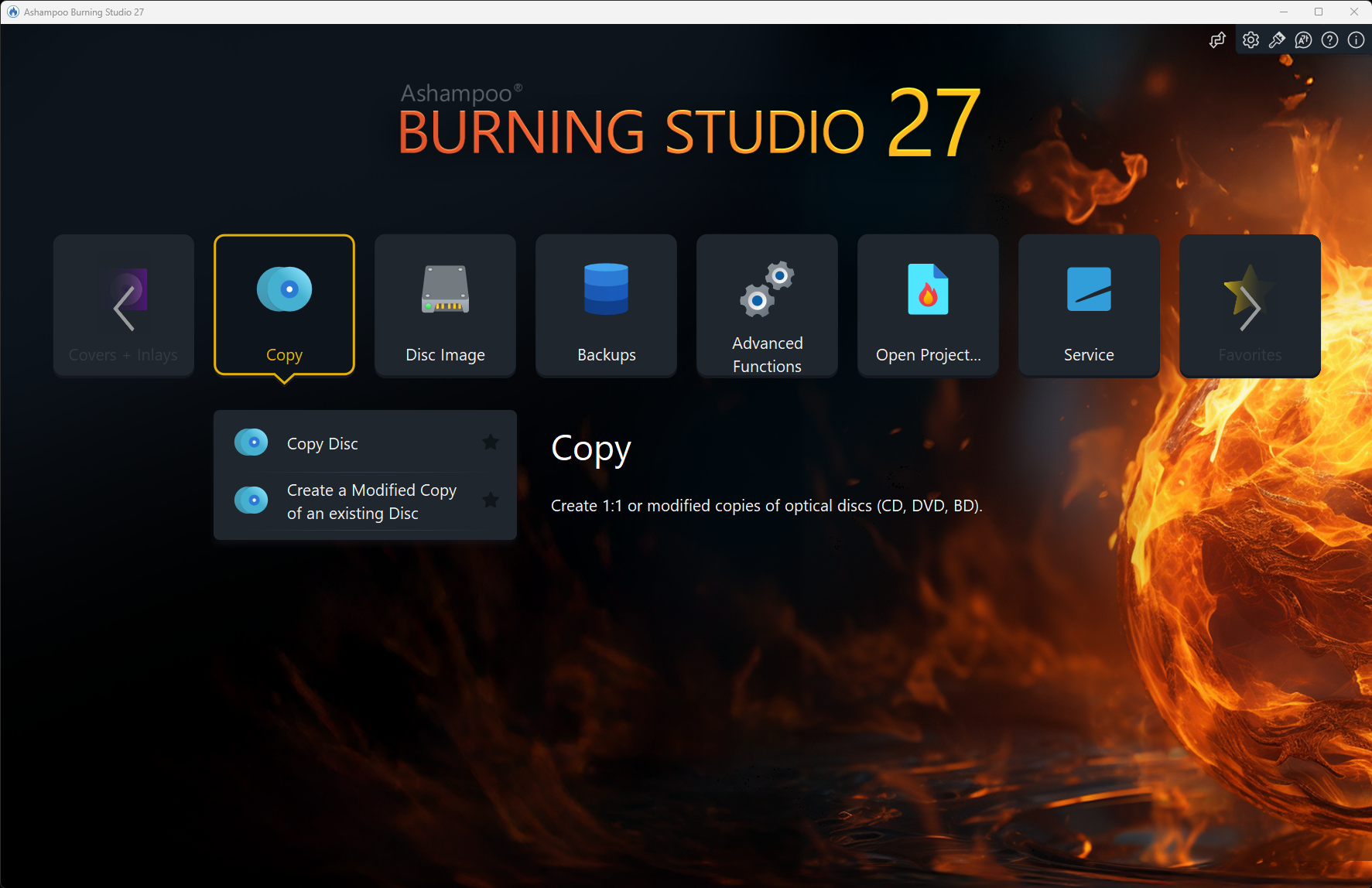Toggle the carousel view switcher arrows icon
This screenshot has height=888, width=1372.
[x=1217, y=39]
